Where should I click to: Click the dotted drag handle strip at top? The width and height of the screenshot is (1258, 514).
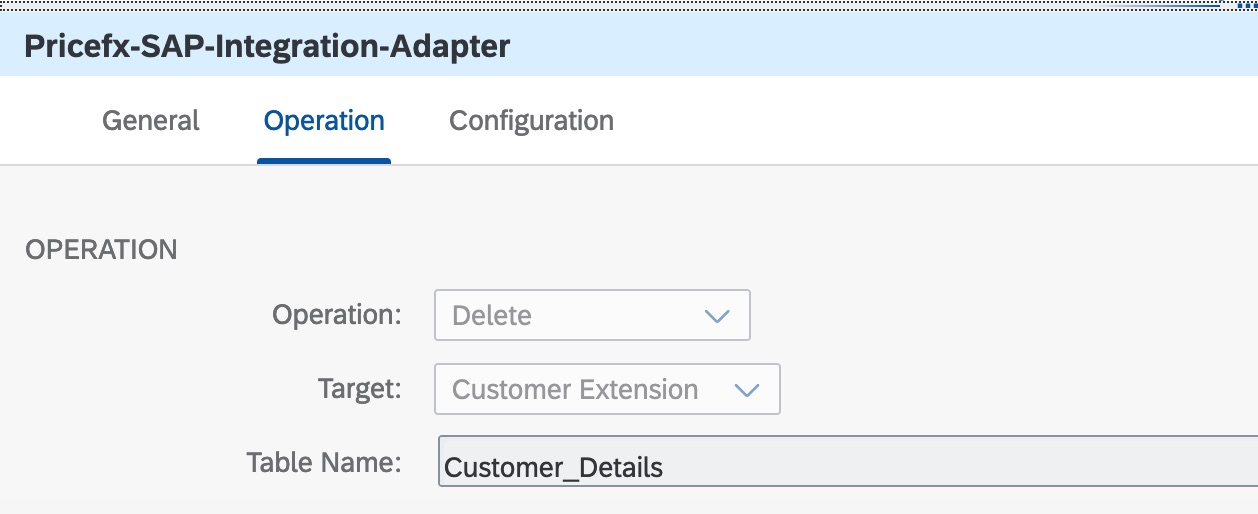pos(600,5)
